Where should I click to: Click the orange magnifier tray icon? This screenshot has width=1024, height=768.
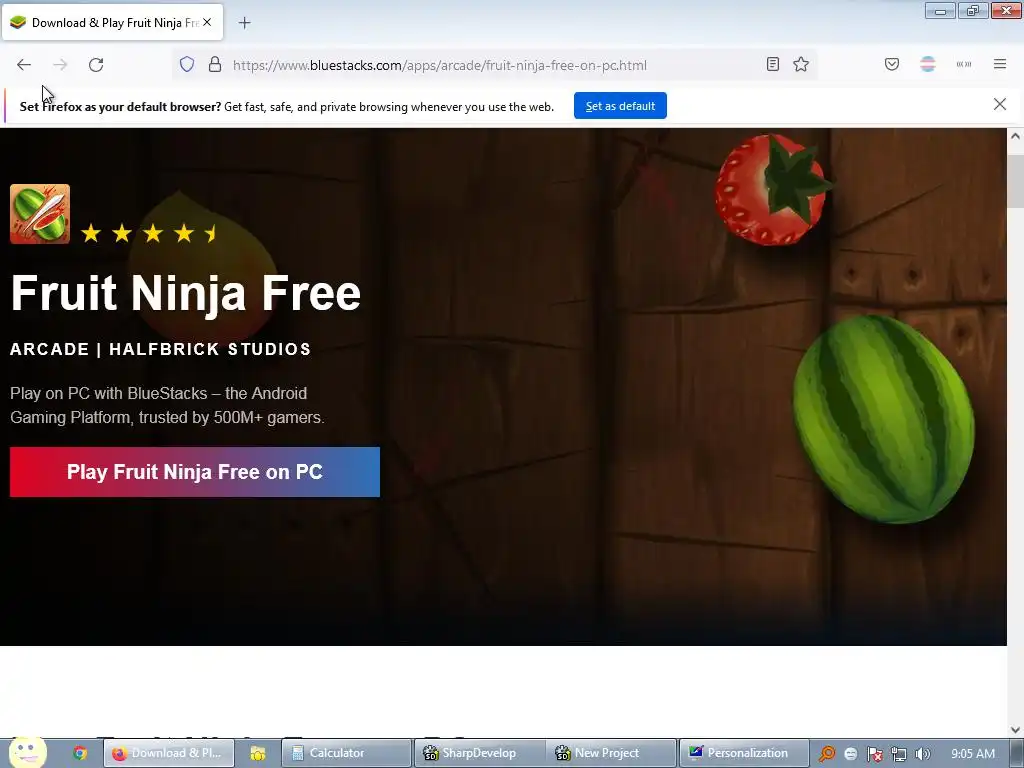[827, 754]
